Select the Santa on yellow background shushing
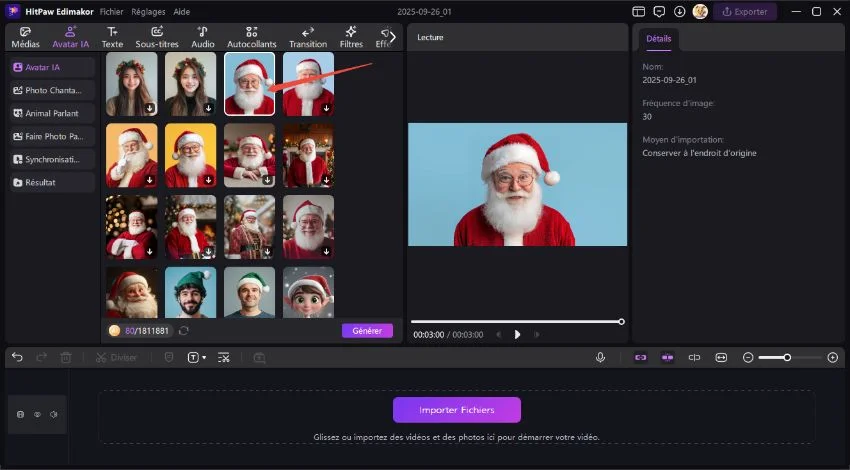The width and height of the screenshot is (850, 470). coord(132,156)
